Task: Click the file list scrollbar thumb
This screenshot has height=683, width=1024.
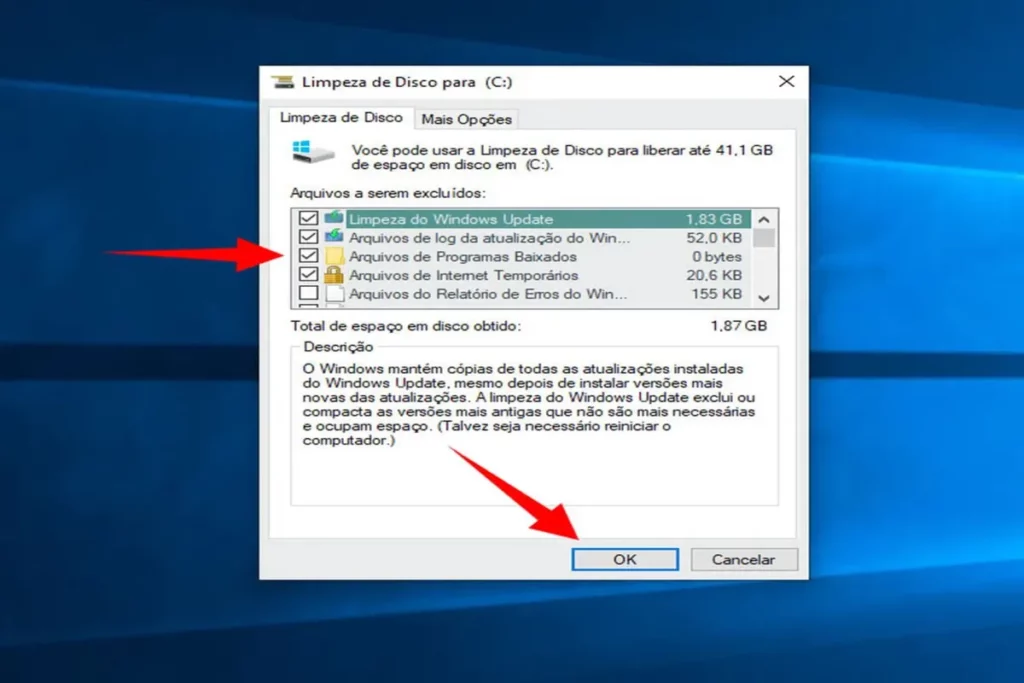Action: [764, 238]
